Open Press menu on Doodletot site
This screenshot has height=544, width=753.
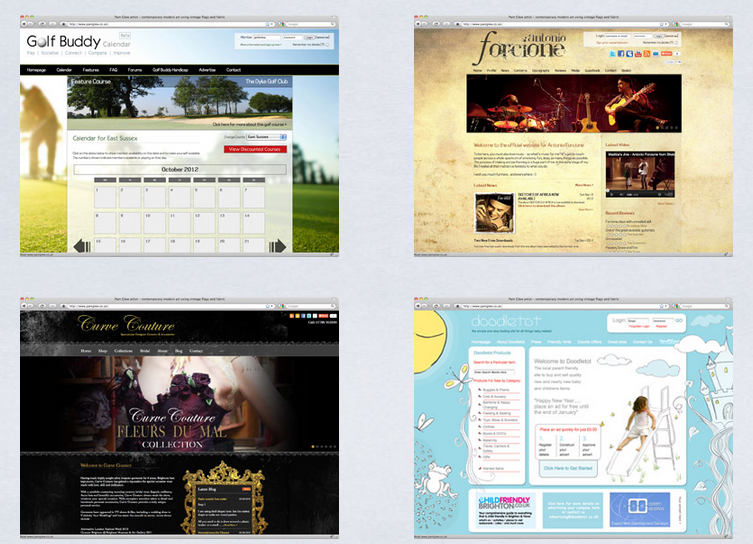[536, 342]
